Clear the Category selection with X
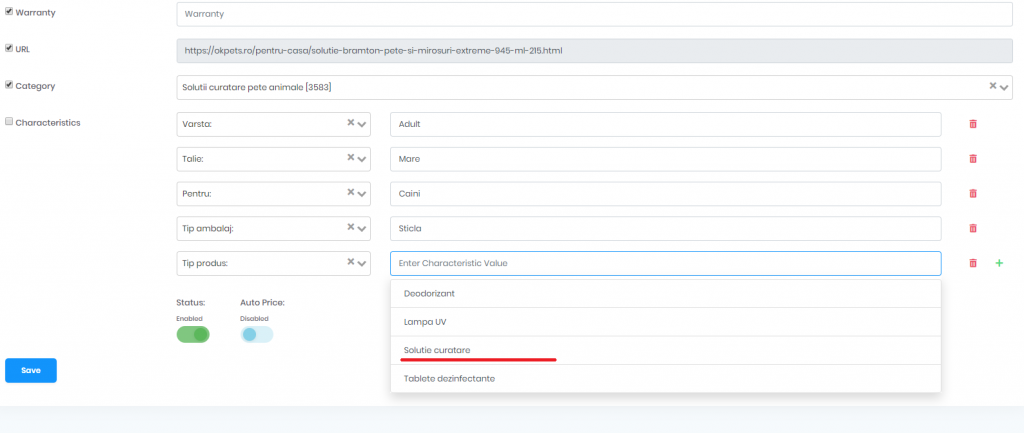Screen dimensions: 1024x433 993,86
